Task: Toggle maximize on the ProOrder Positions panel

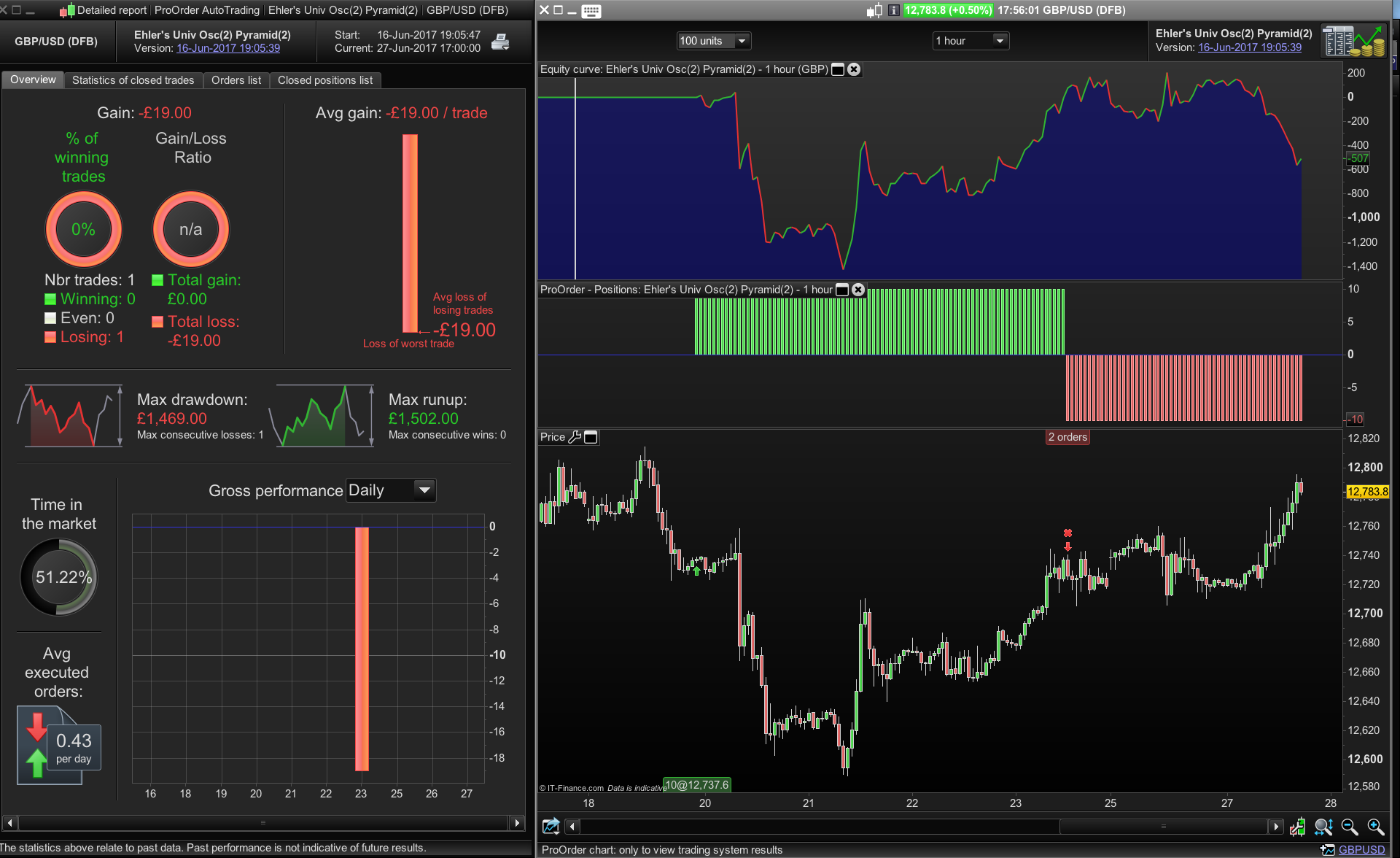Action: [x=842, y=290]
